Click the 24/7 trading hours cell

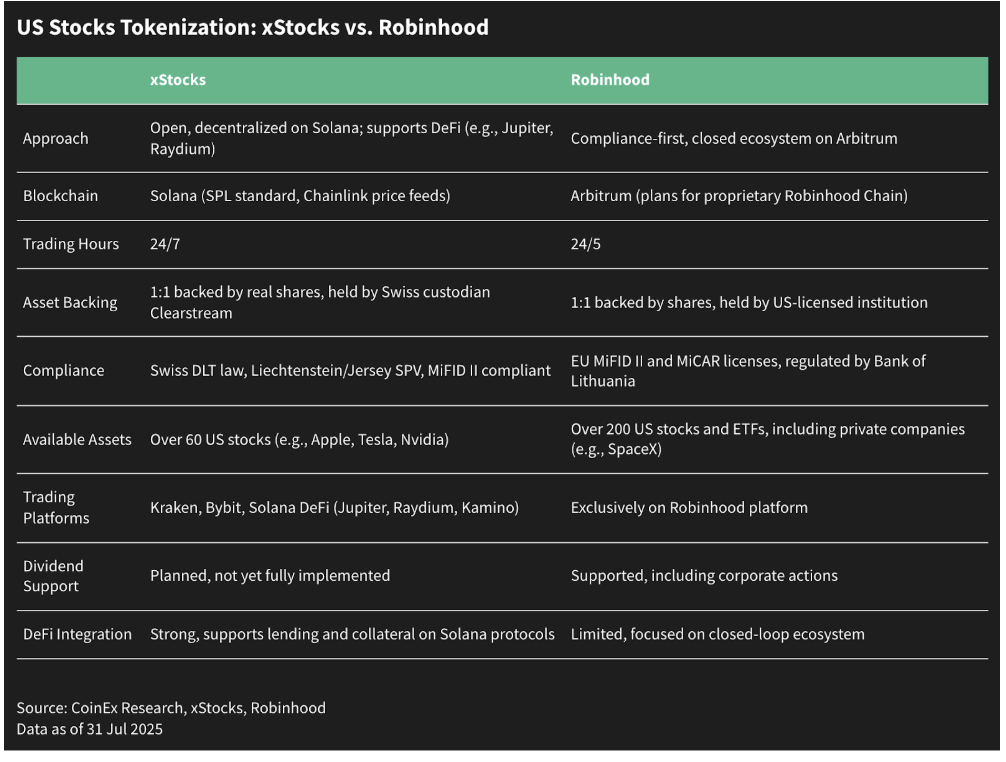click(x=165, y=244)
